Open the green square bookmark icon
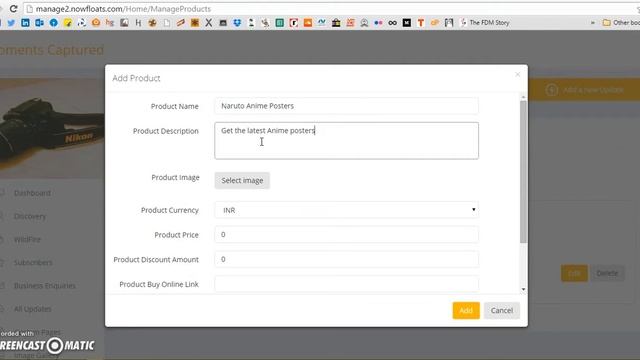Viewport: 640px width, 360px height. pos(280,23)
